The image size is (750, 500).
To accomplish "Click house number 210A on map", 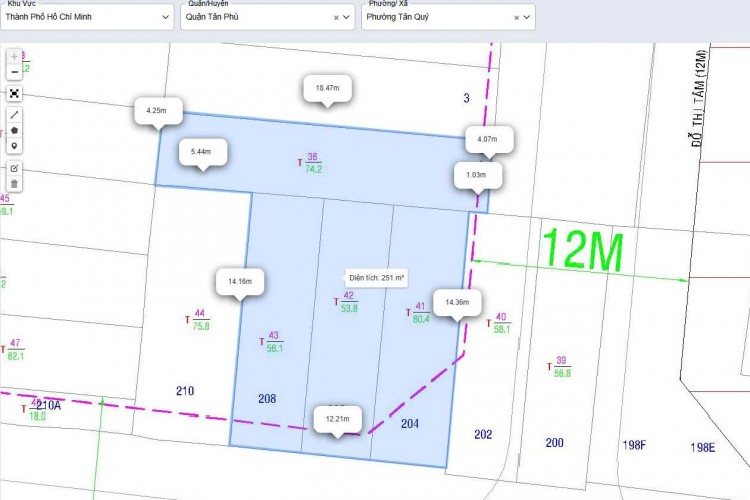I will click(x=49, y=406).
